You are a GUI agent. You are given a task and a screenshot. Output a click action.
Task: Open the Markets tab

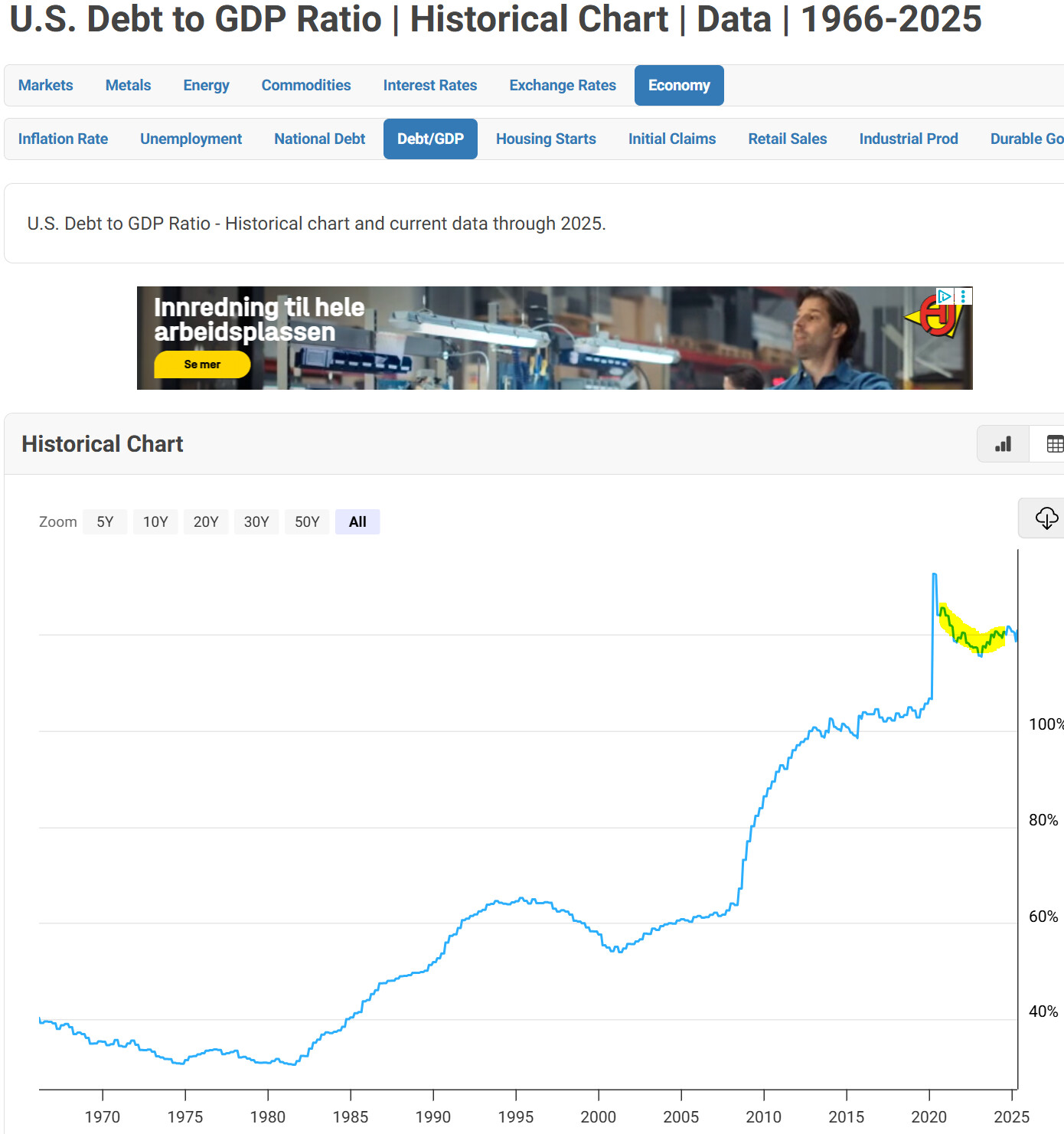pyautogui.click(x=46, y=86)
